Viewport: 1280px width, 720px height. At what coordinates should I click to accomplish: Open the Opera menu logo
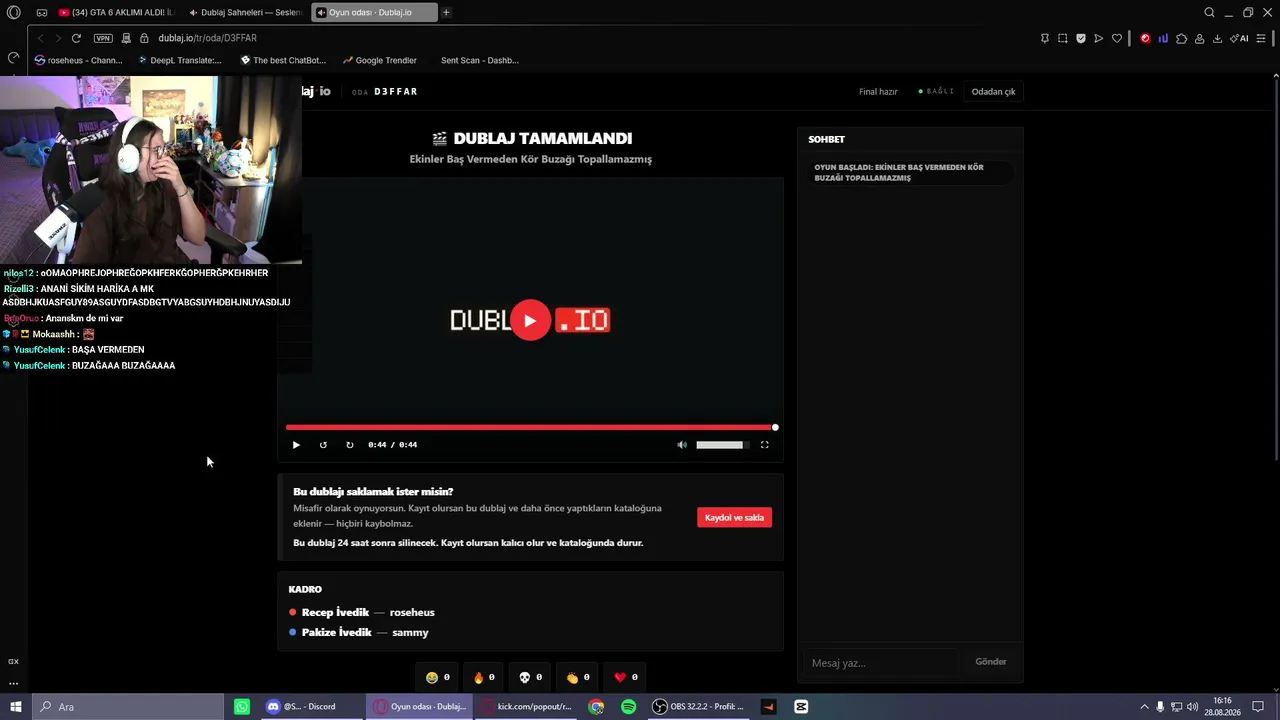click(13, 13)
